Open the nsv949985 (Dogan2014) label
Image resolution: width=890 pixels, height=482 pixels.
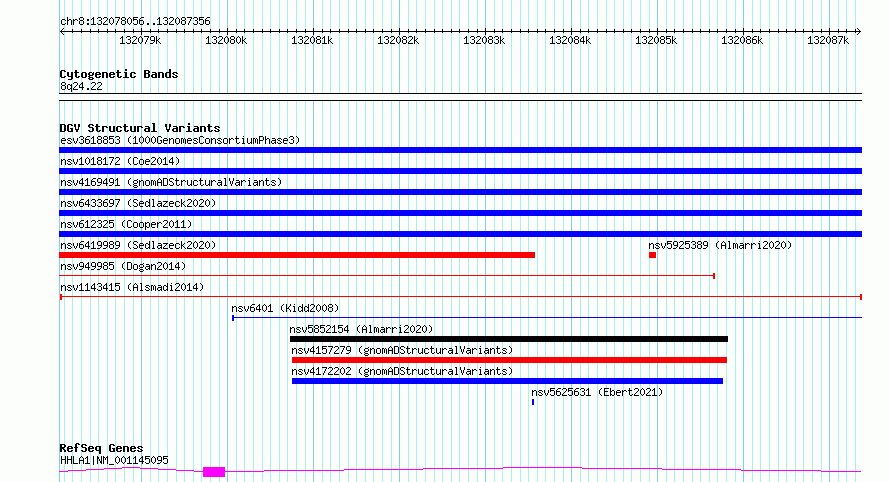(x=123, y=266)
